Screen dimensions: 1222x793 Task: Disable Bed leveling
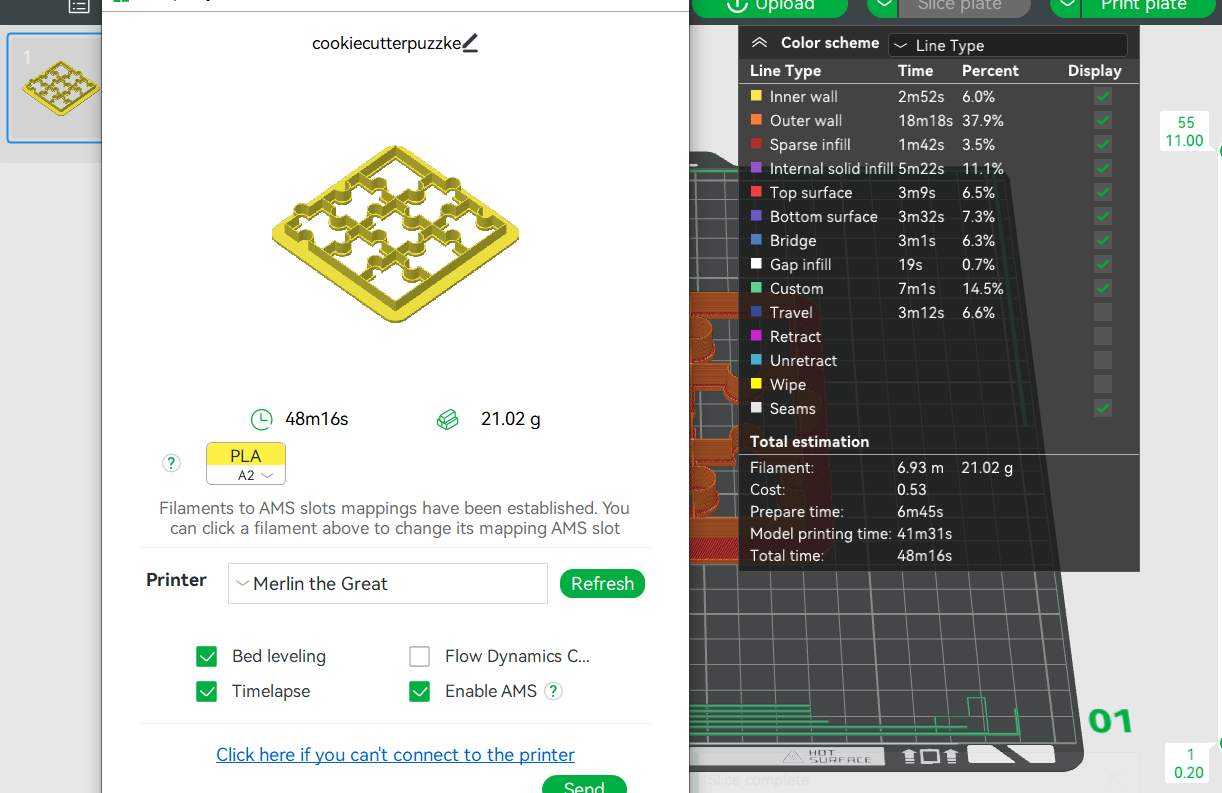[x=206, y=656]
